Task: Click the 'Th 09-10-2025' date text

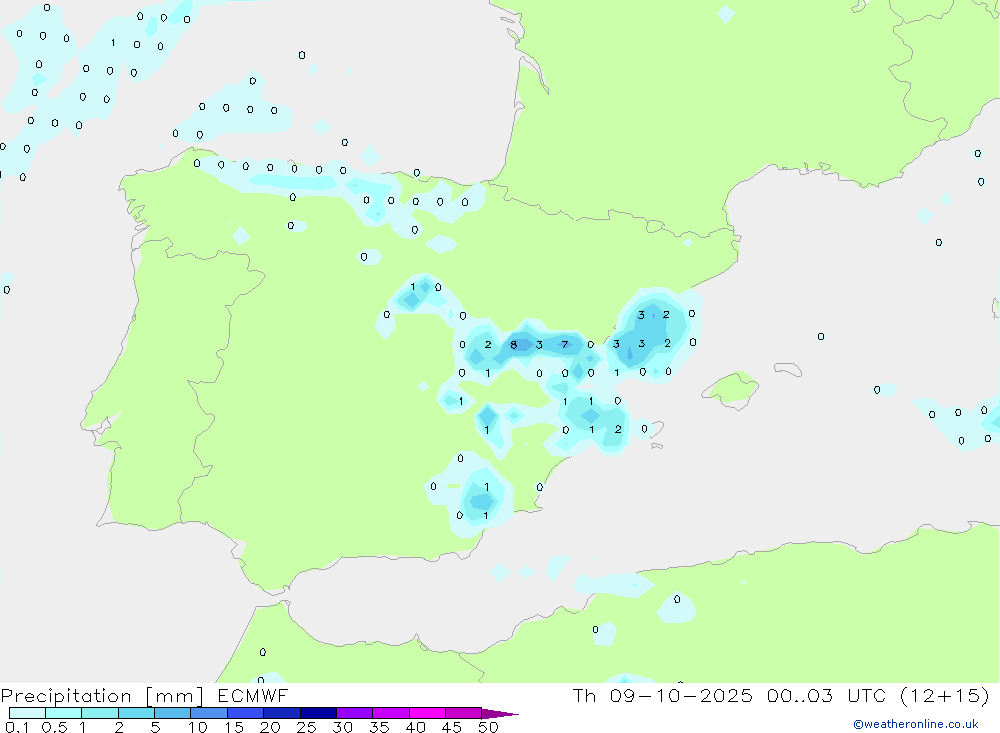Action: point(663,695)
